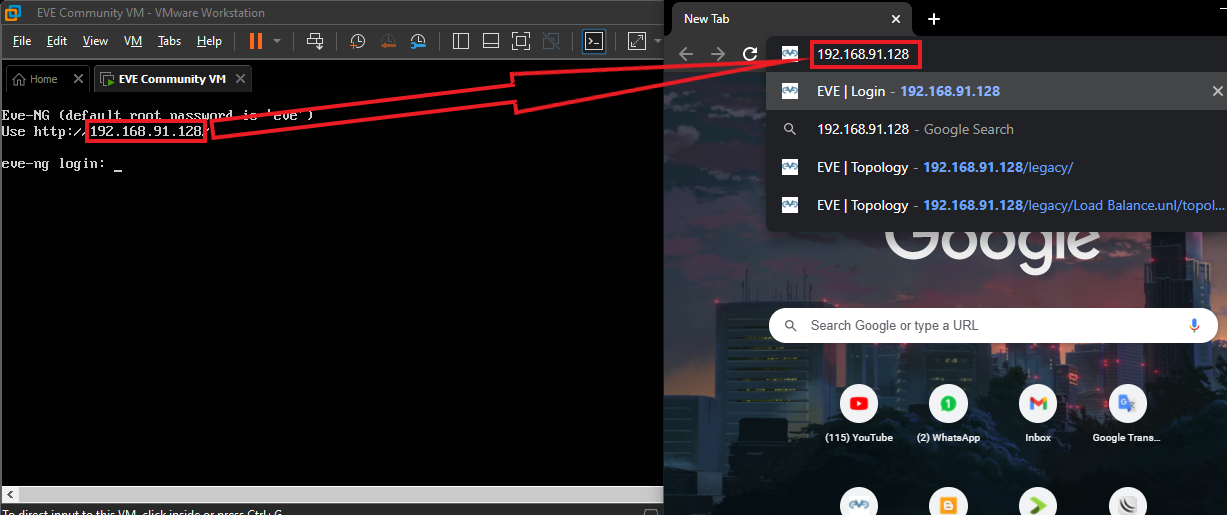Select the New Tab tab in Chrome

(x=790, y=19)
